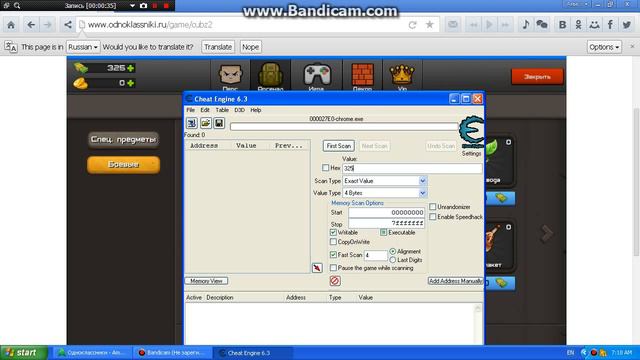Image resolution: width=640 pixels, height=360 pixels.
Task: Select the brick wall icon
Action: pyautogui.click(x=362, y=76)
